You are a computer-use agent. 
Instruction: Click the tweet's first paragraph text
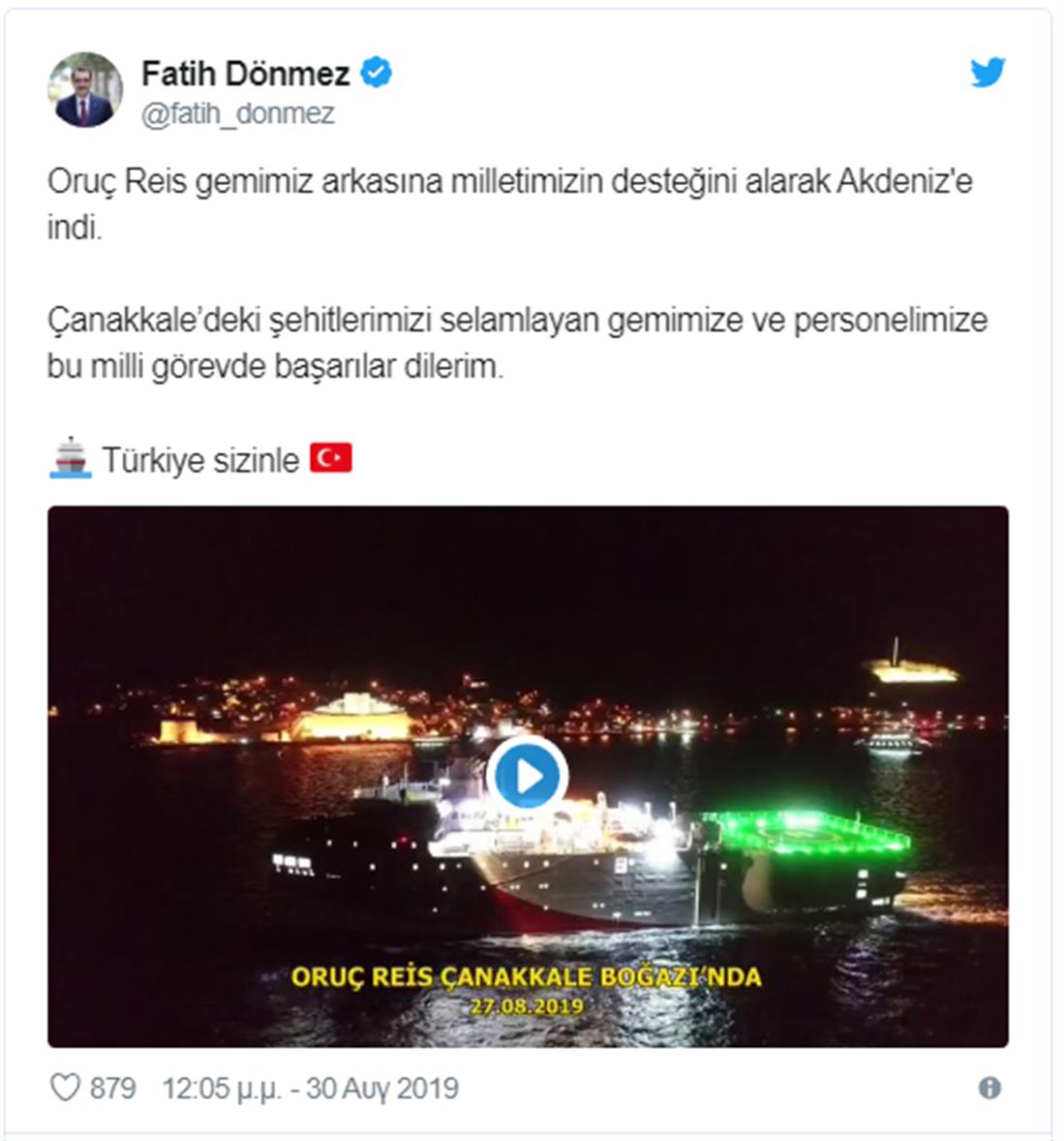pyautogui.click(x=510, y=204)
